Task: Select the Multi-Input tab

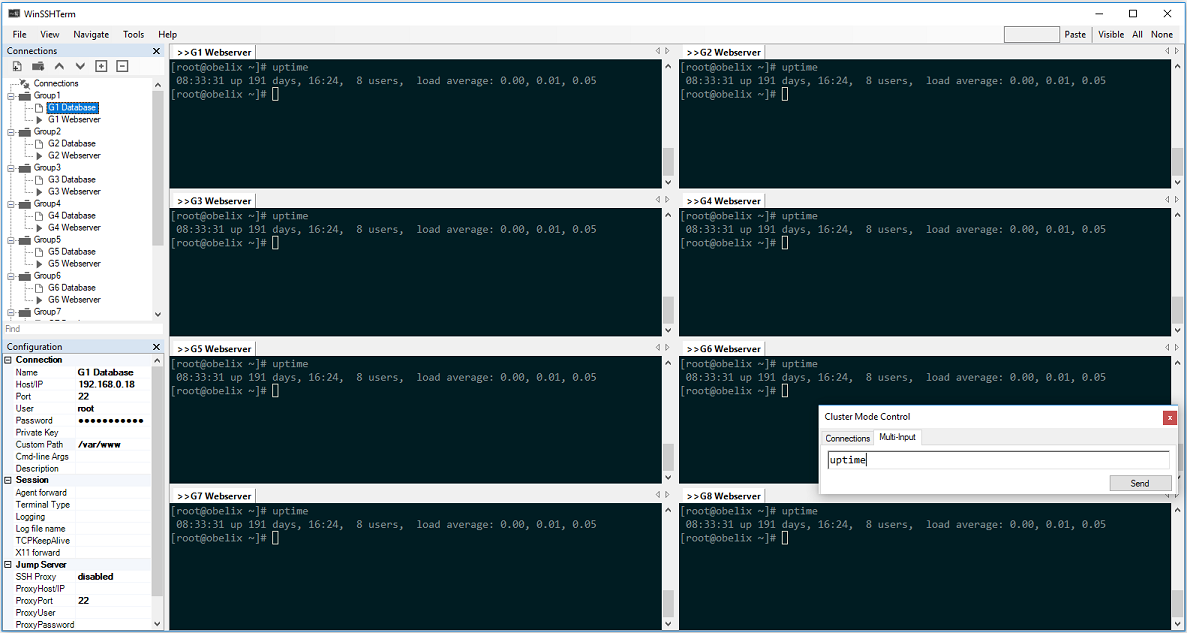Action: click(897, 438)
